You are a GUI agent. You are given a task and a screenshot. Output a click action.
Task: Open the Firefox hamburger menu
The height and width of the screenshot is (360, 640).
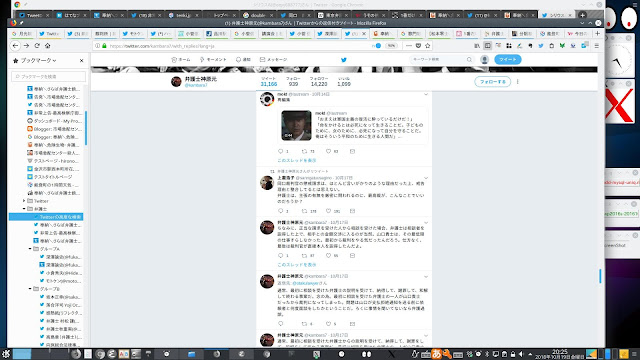pos(597,46)
